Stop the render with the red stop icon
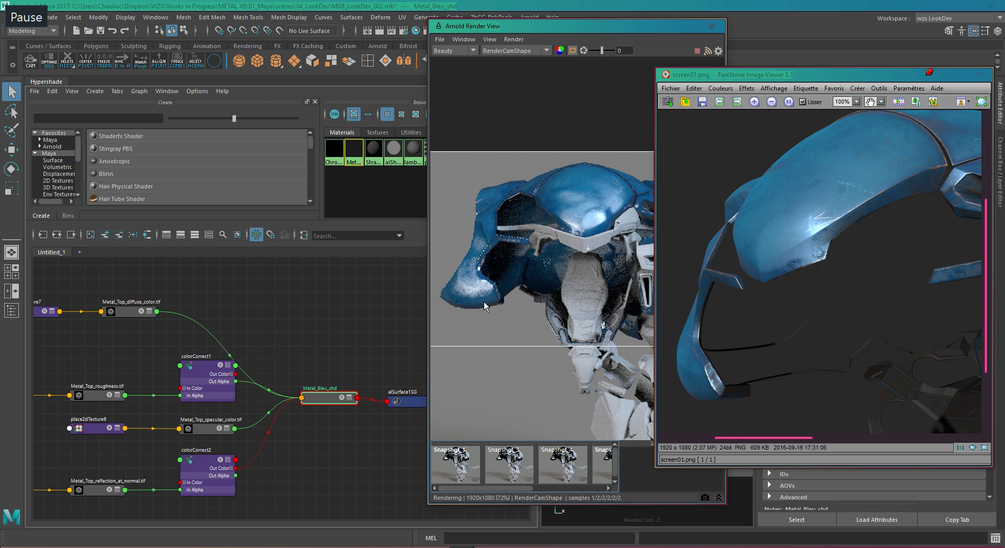Screen dimensions: 1005x548 (x=697, y=51)
